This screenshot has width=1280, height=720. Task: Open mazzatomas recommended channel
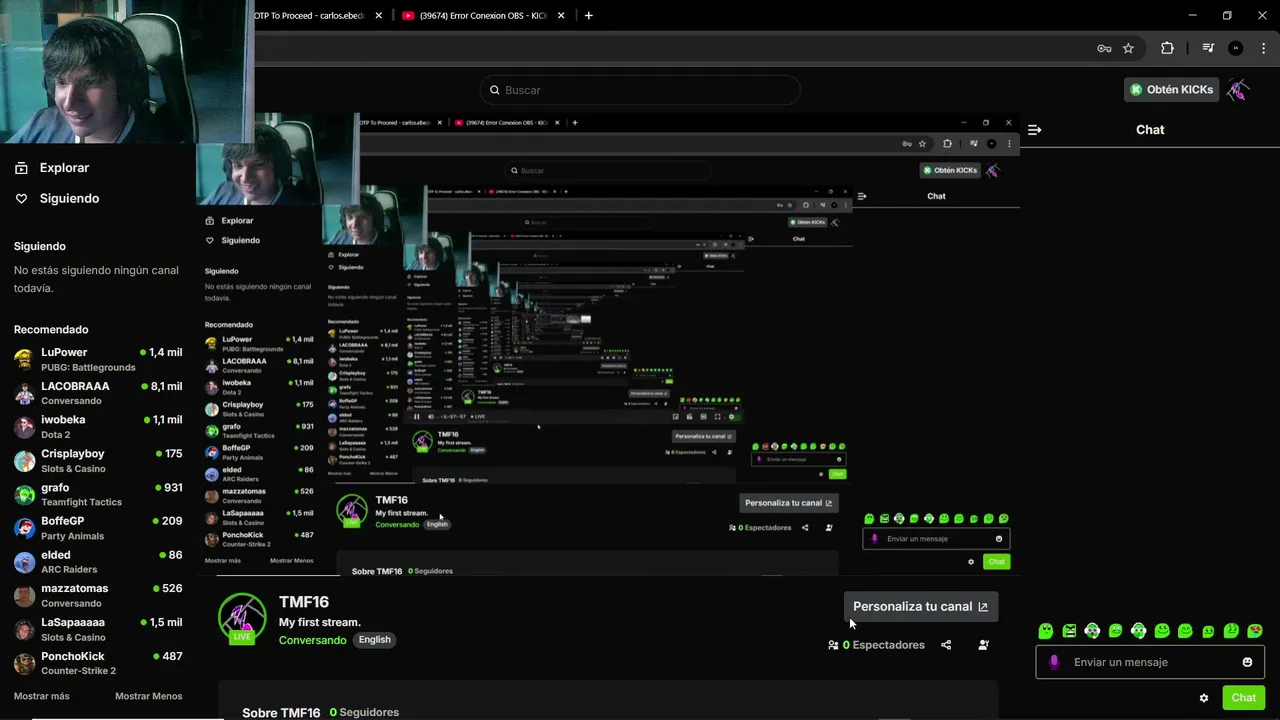[98, 596]
